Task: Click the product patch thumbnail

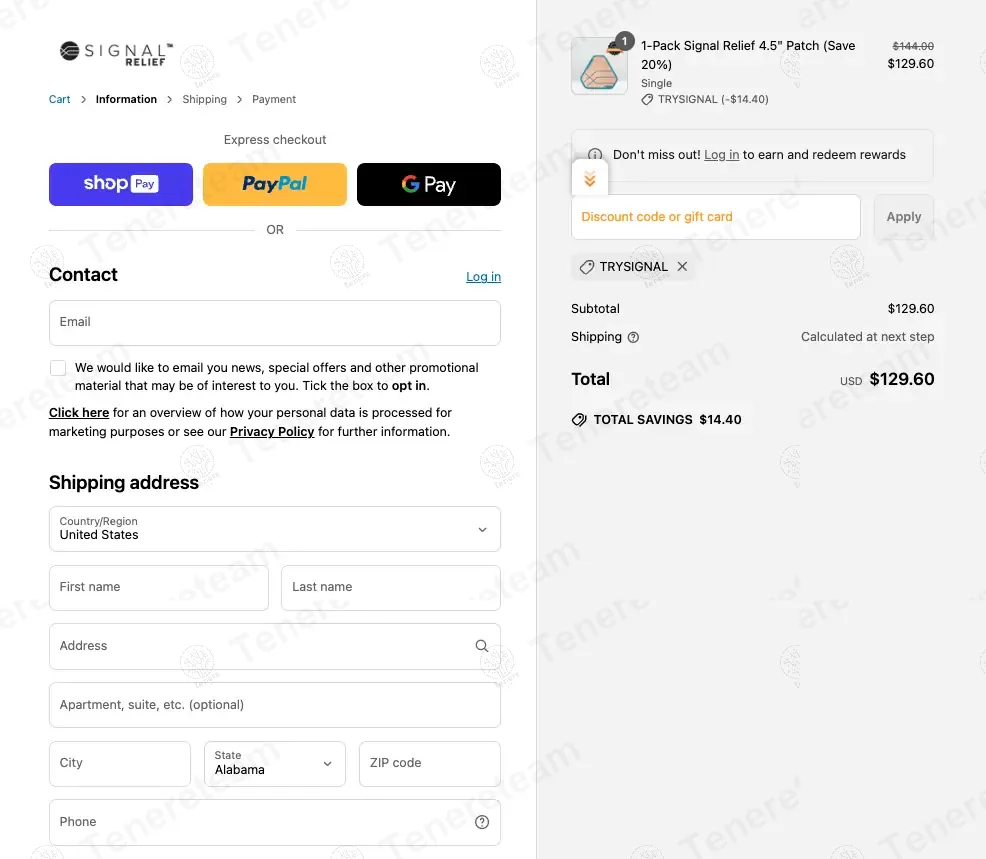Action: [x=599, y=66]
